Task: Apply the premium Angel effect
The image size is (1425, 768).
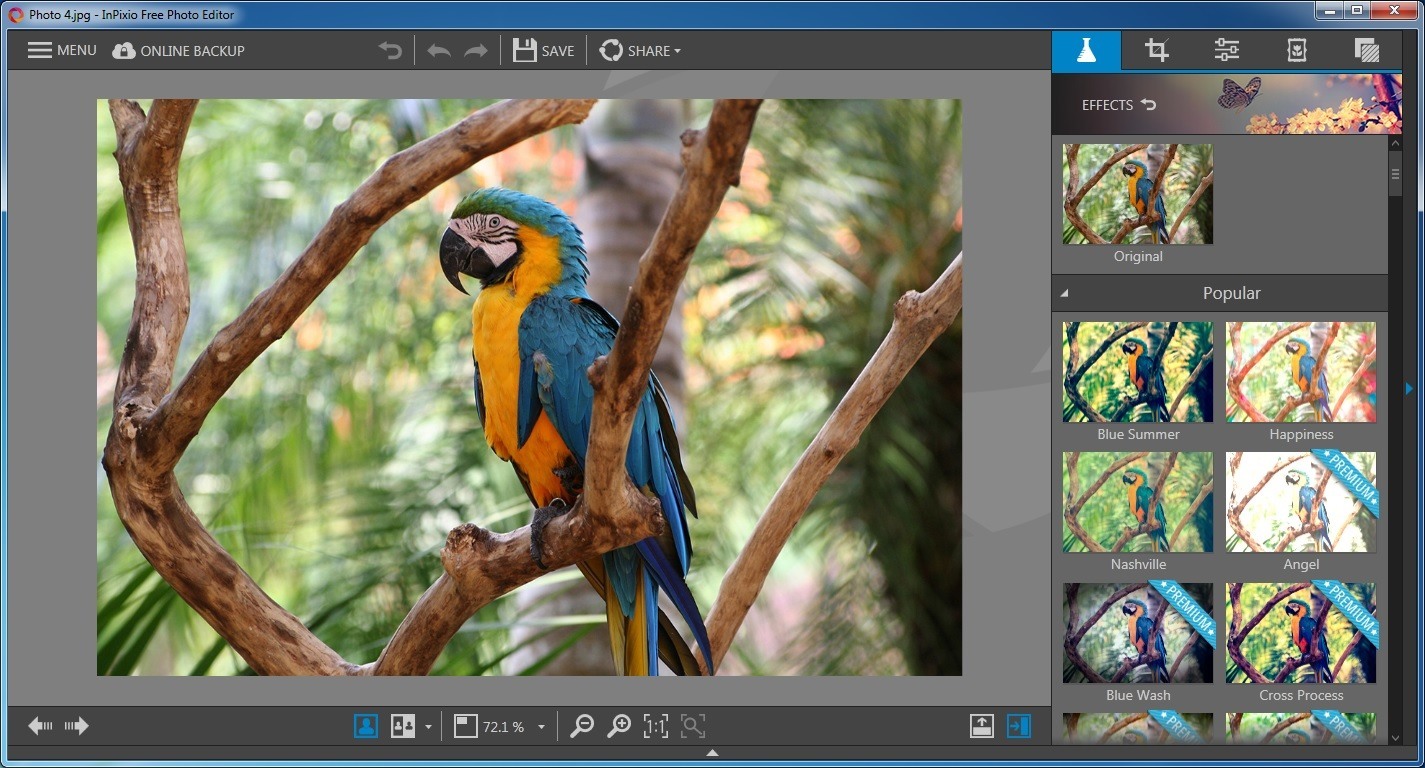Action: pos(1301,502)
